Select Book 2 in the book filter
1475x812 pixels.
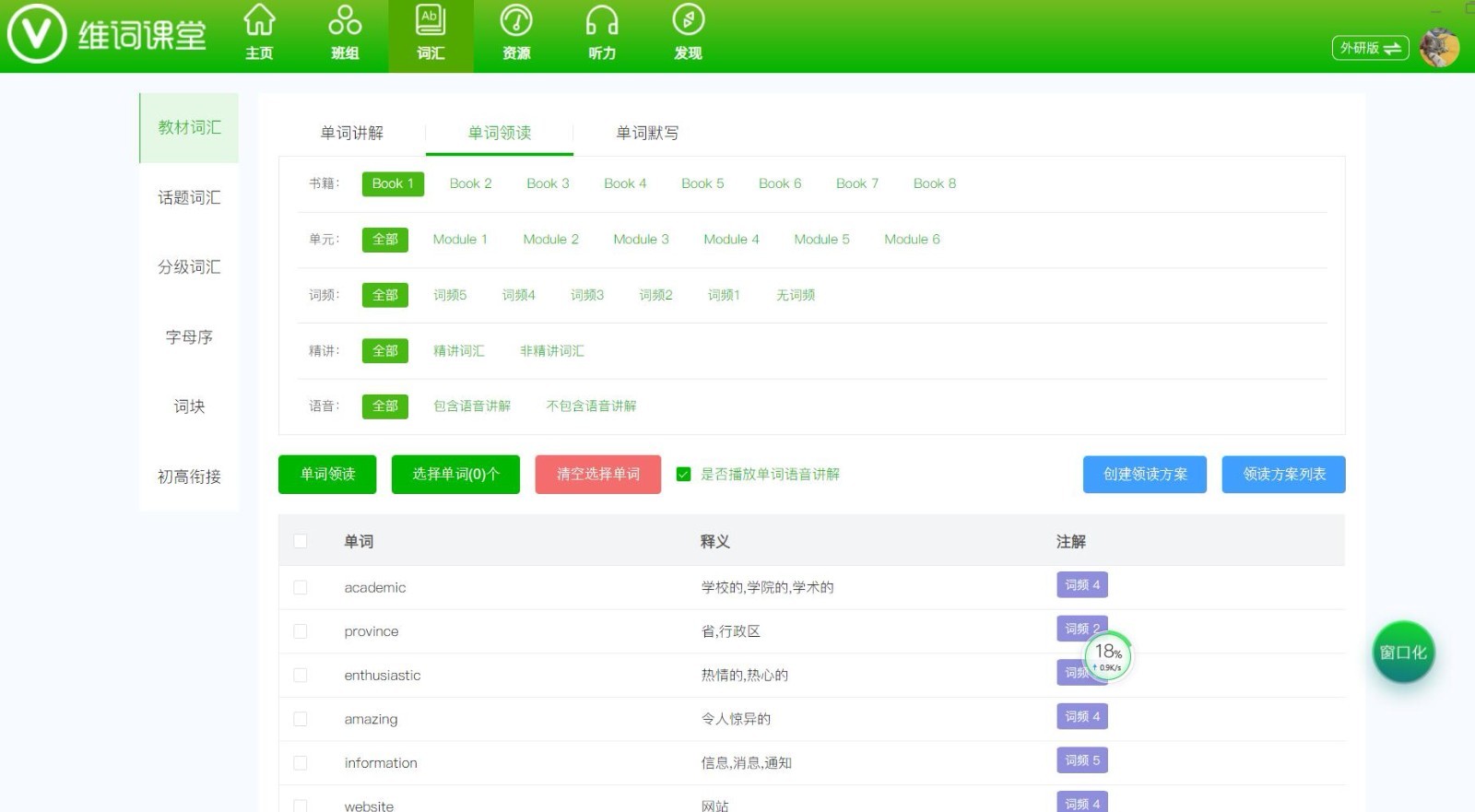470,183
